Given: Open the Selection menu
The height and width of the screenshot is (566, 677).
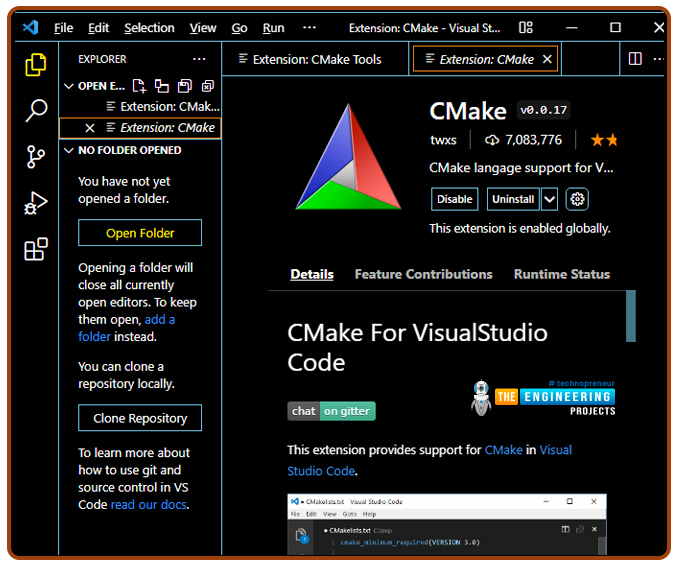Looking at the screenshot, I should (x=149, y=28).
